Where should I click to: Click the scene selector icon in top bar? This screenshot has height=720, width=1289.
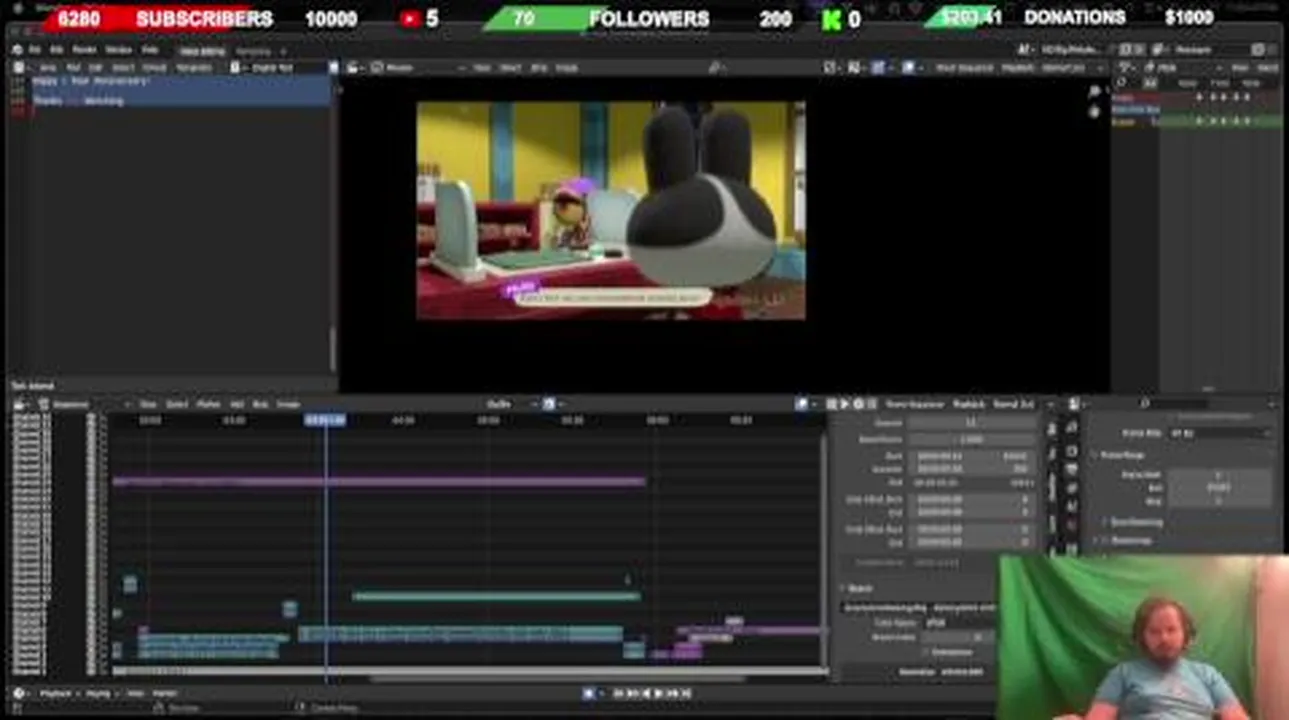pyautogui.click(x=1025, y=49)
